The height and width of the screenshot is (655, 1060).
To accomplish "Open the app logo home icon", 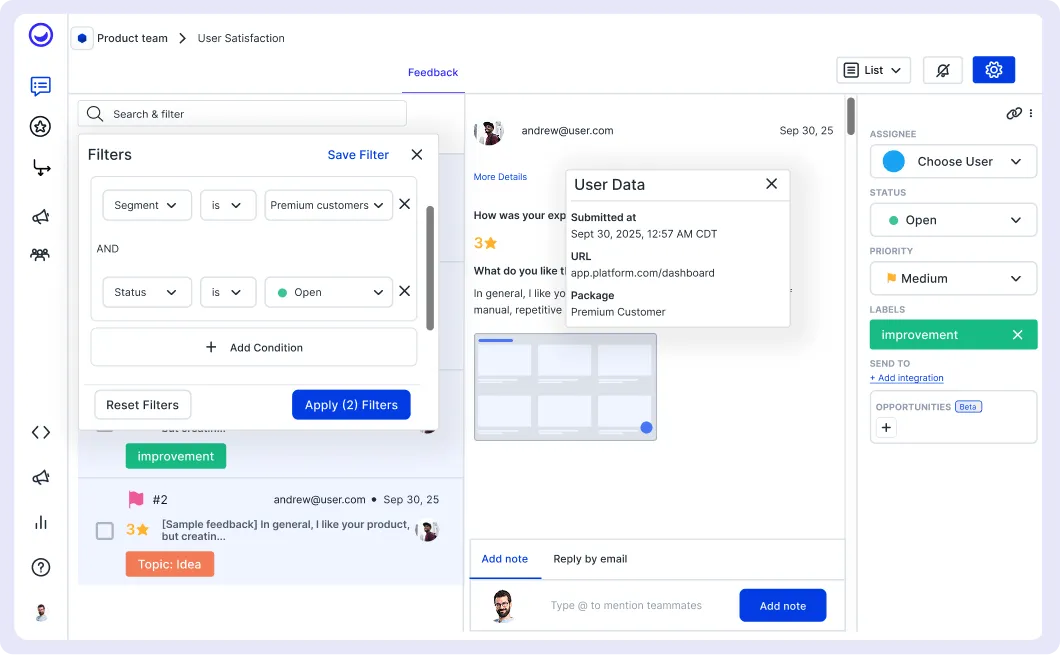I will coord(41,34).
